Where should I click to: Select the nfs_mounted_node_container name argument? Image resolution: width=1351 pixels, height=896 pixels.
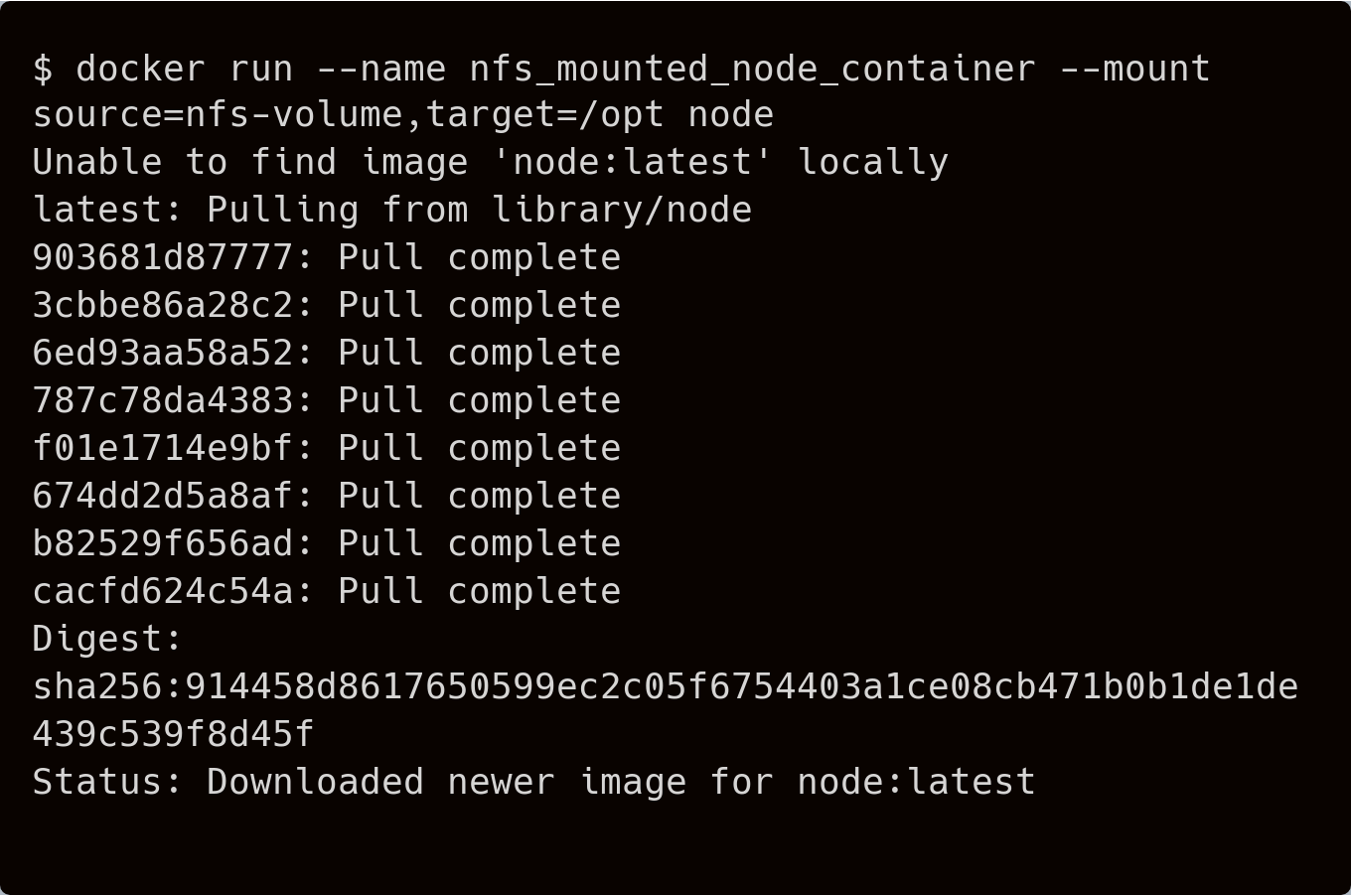click(x=753, y=69)
